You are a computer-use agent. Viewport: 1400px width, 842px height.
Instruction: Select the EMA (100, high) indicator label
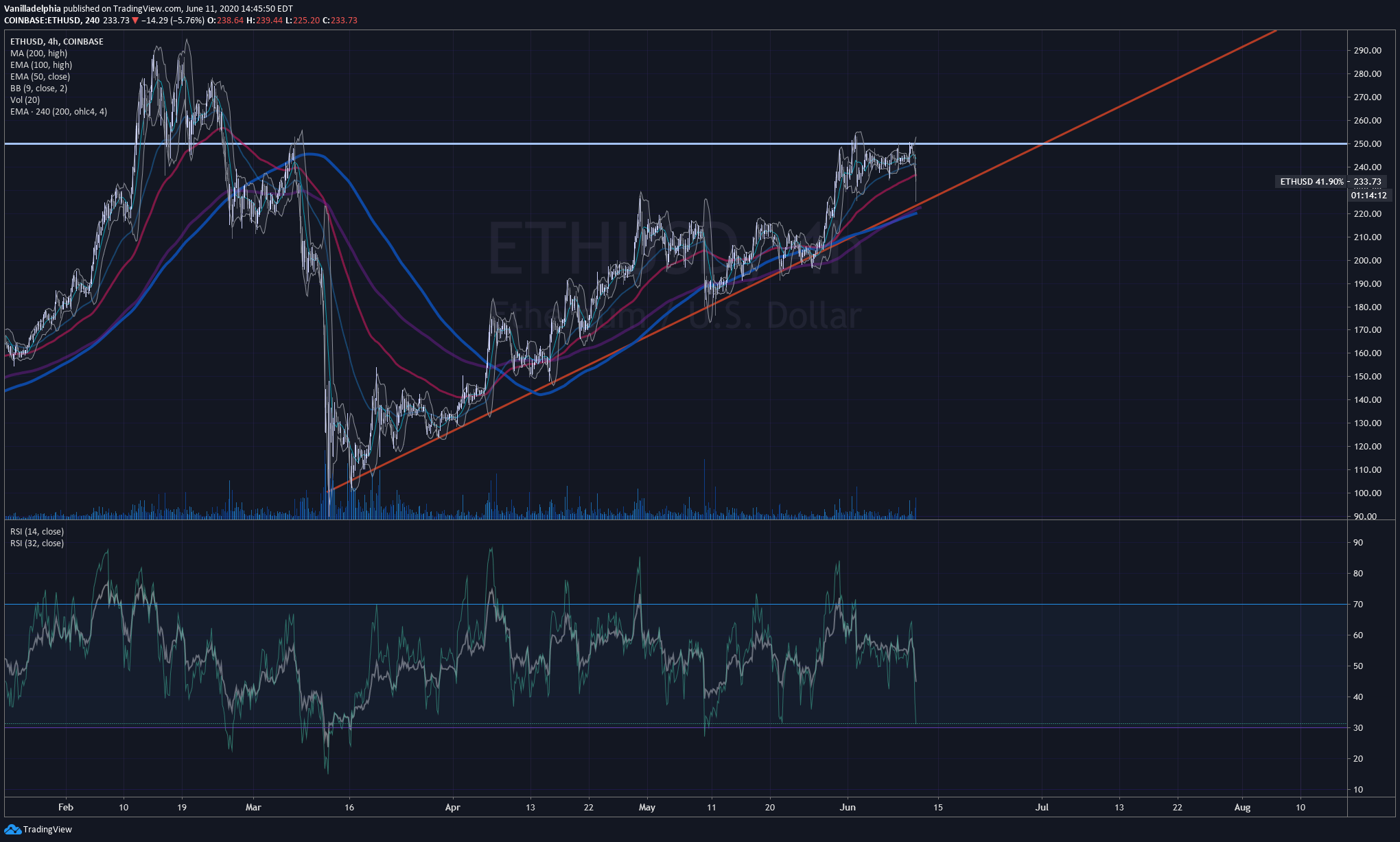(41, 65)
